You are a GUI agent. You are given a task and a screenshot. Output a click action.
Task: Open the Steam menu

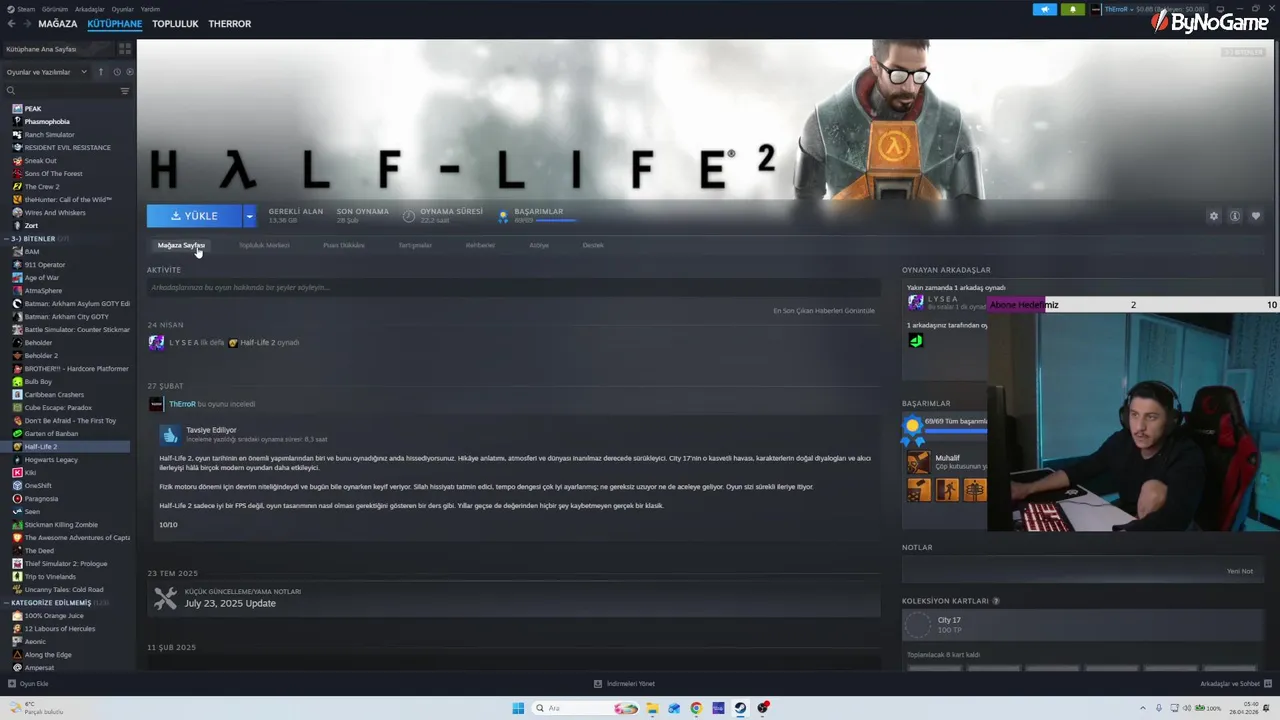(x=23, y=9)
